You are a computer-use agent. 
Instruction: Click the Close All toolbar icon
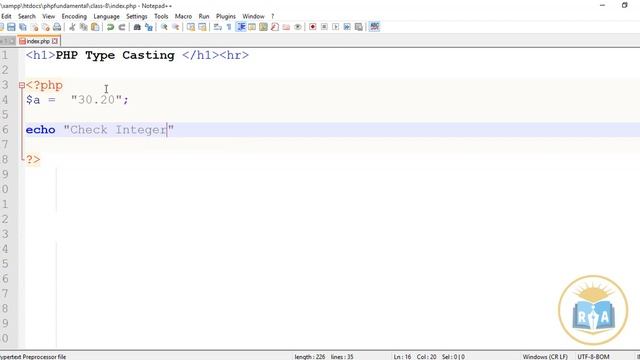[46, 27]
